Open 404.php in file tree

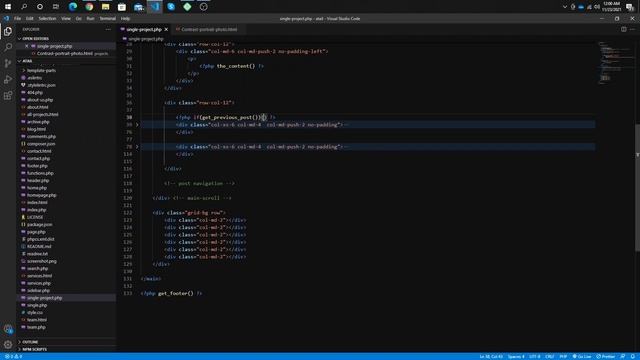(x=35, y=93)
